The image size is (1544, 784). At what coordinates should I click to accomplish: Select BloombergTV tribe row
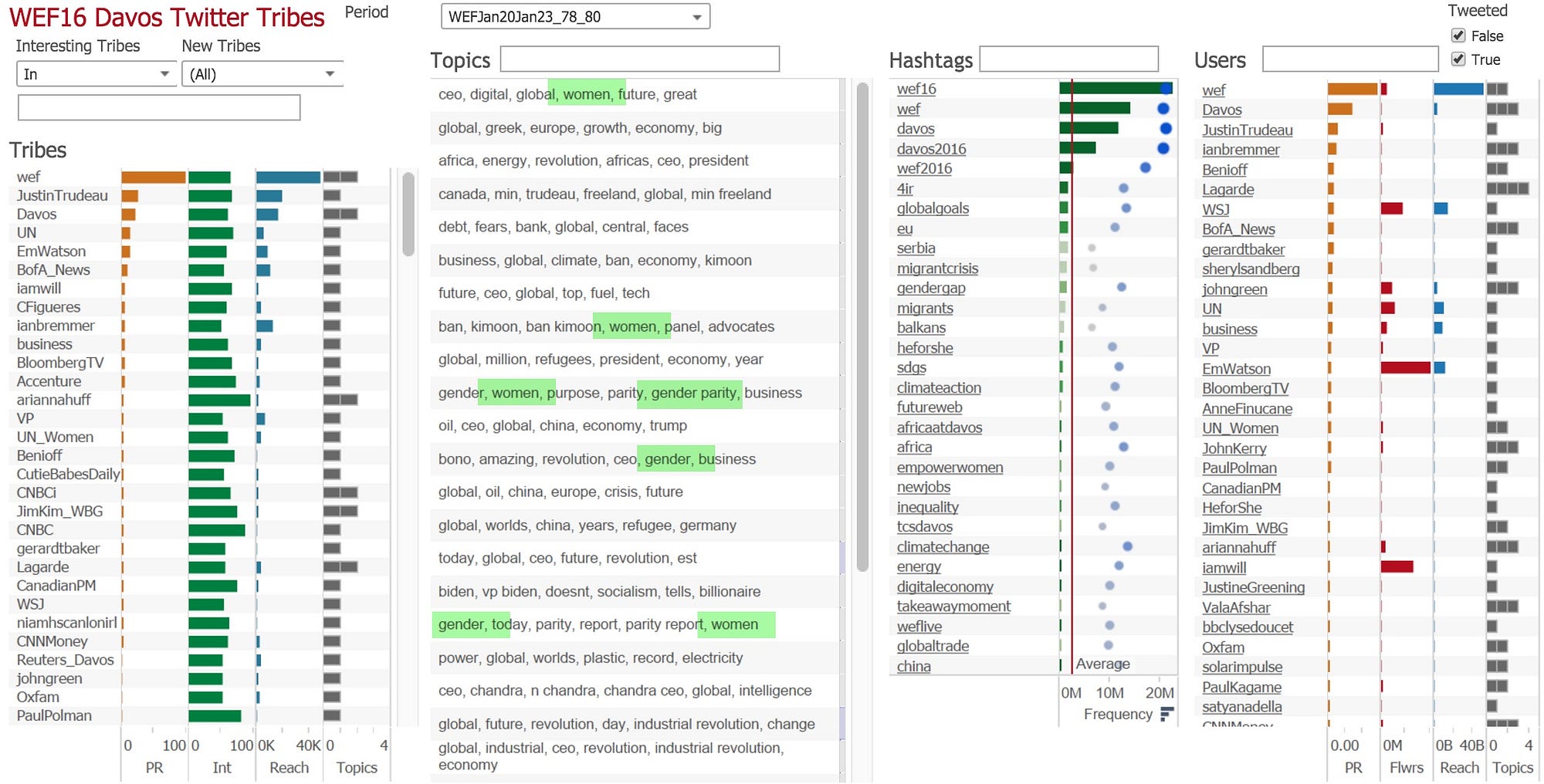(60, 363)
